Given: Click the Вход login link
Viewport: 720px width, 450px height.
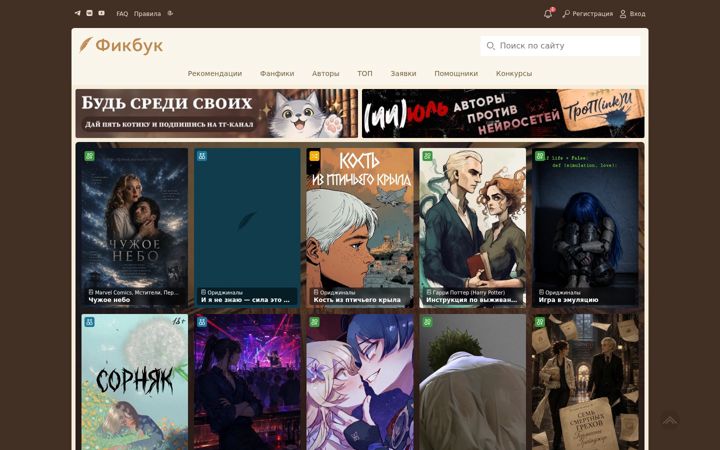Looking at the screenshot, I should click(637, 14).
